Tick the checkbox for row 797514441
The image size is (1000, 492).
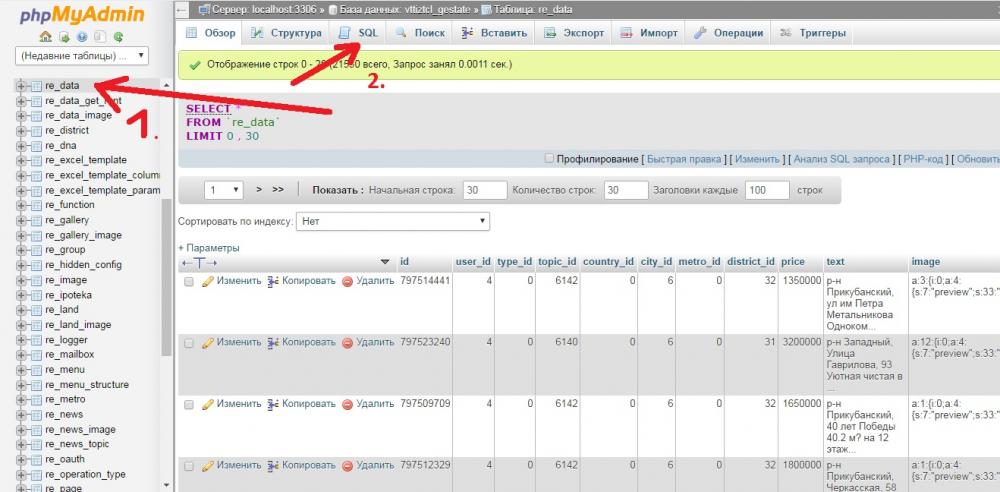(189, 282)
